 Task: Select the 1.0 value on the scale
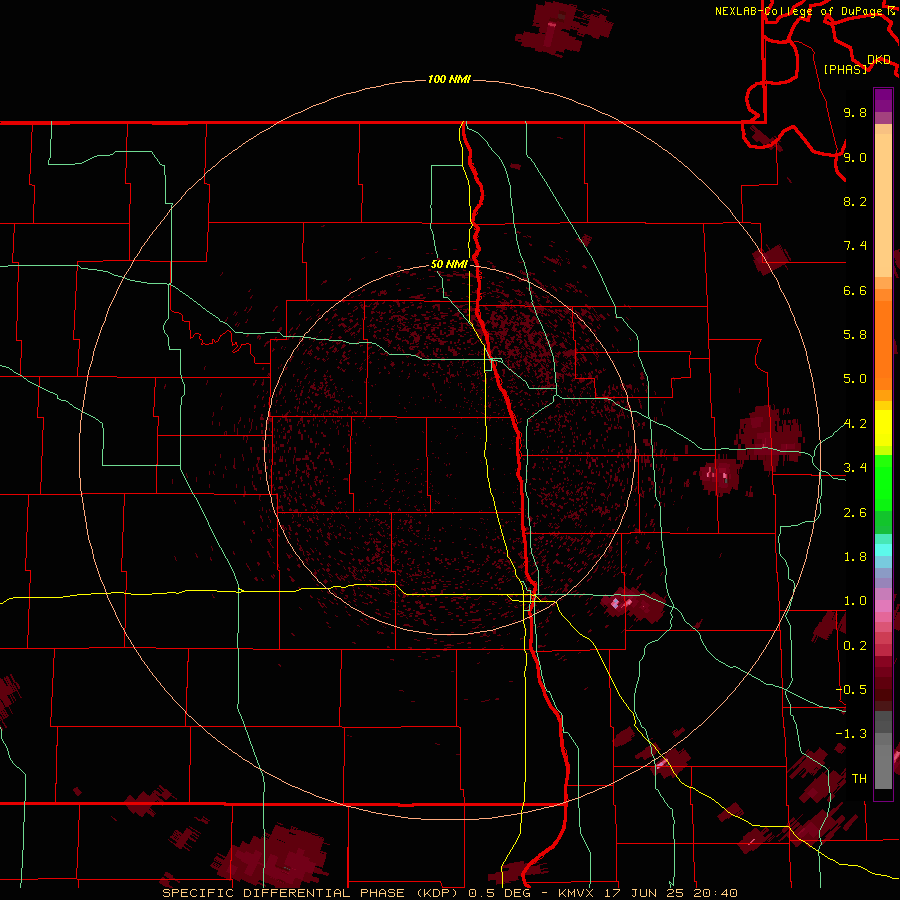[x=855, y=601]
